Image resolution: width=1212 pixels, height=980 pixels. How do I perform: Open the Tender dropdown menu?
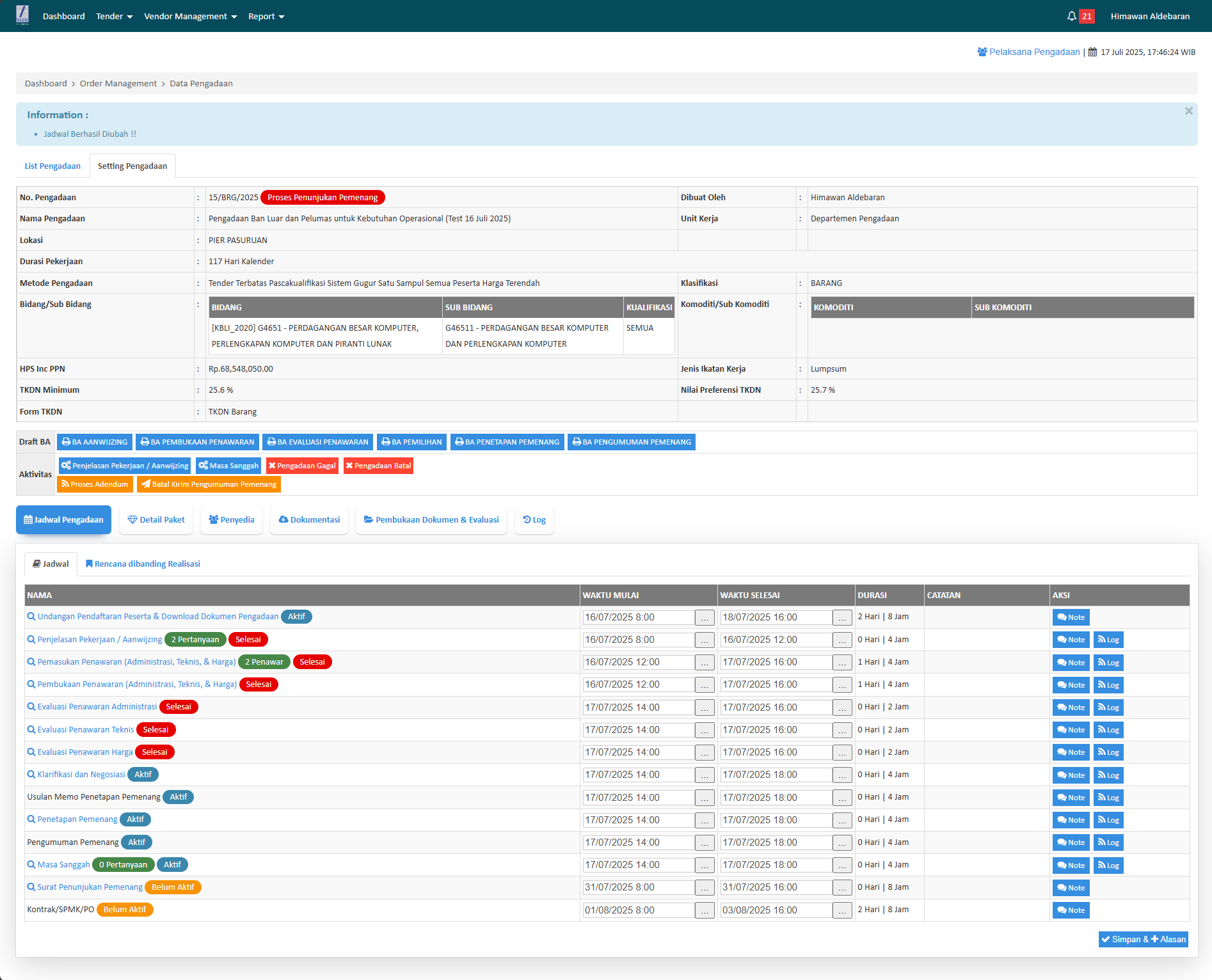point(114,16)
